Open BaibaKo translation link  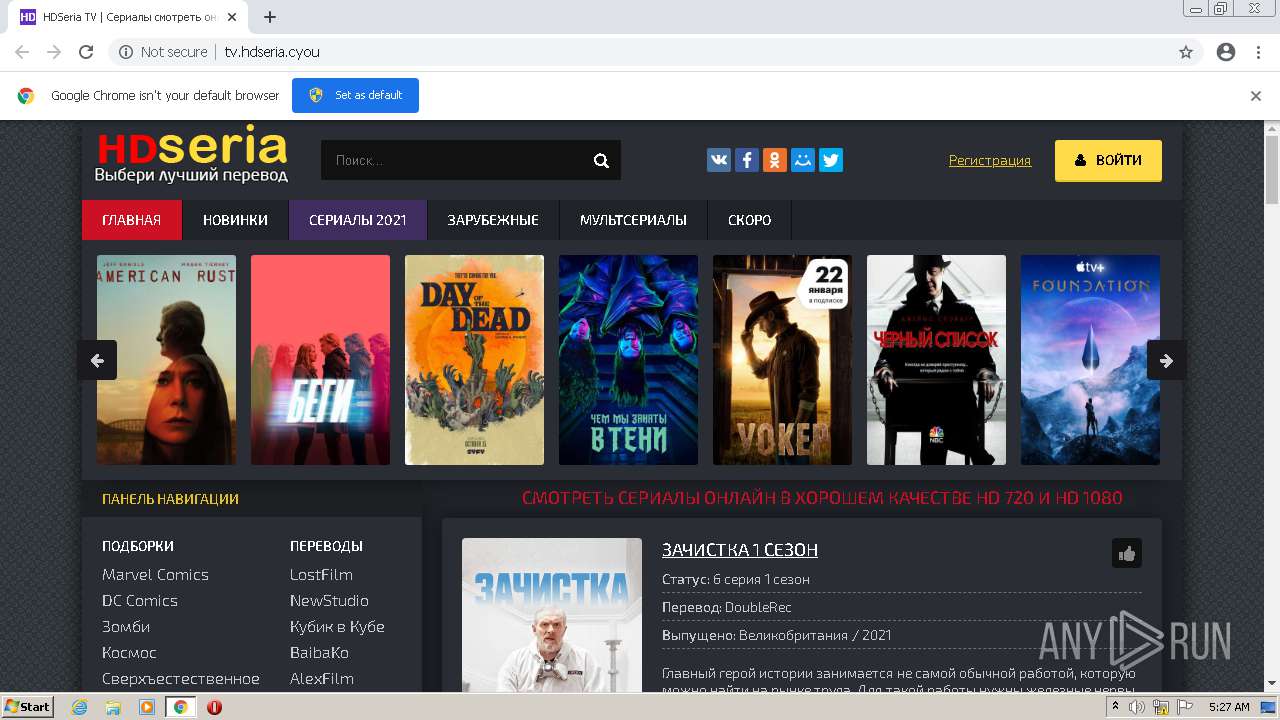point(319,653)
